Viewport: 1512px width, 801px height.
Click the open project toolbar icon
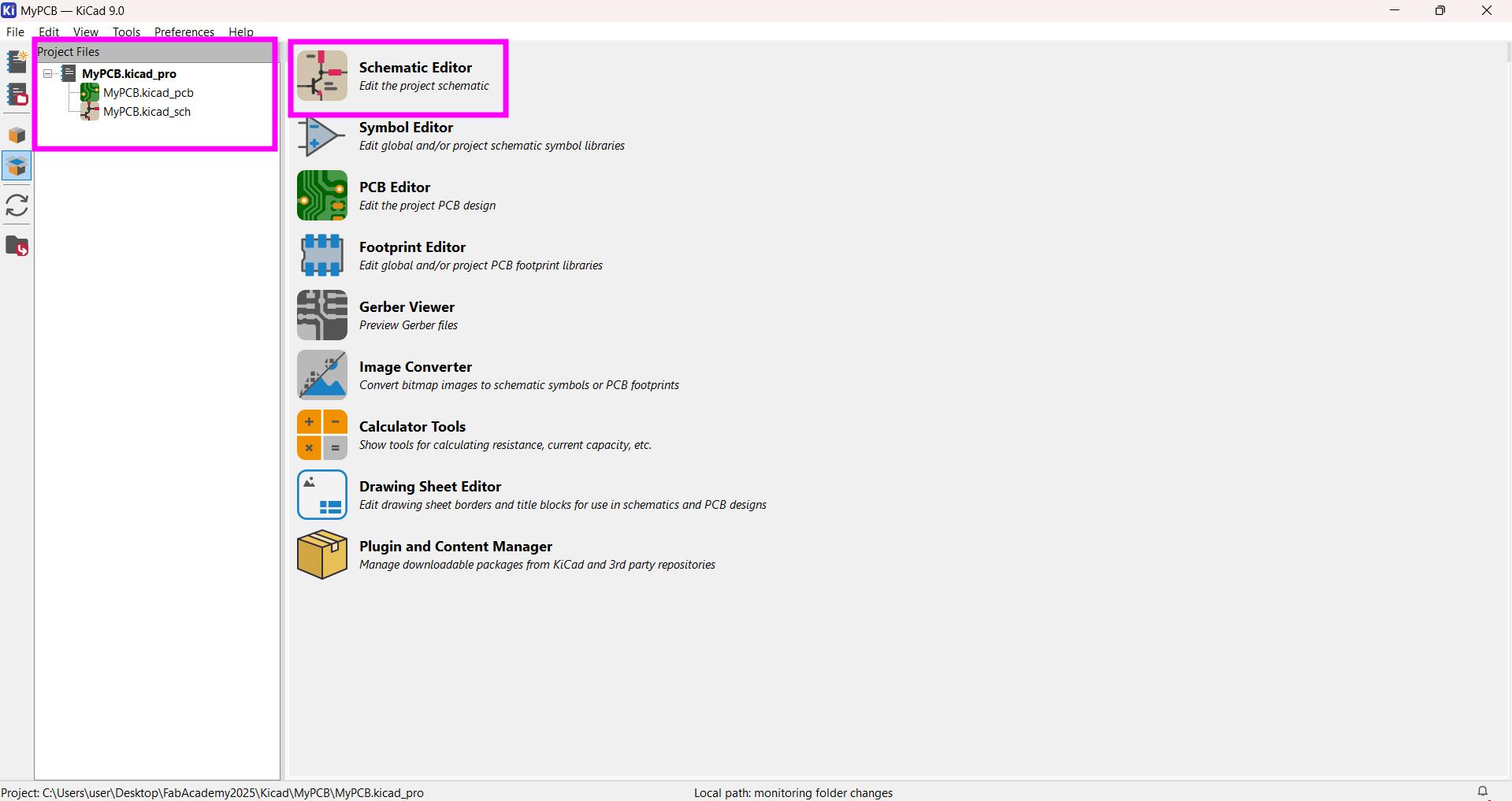[x=17, y=95]
